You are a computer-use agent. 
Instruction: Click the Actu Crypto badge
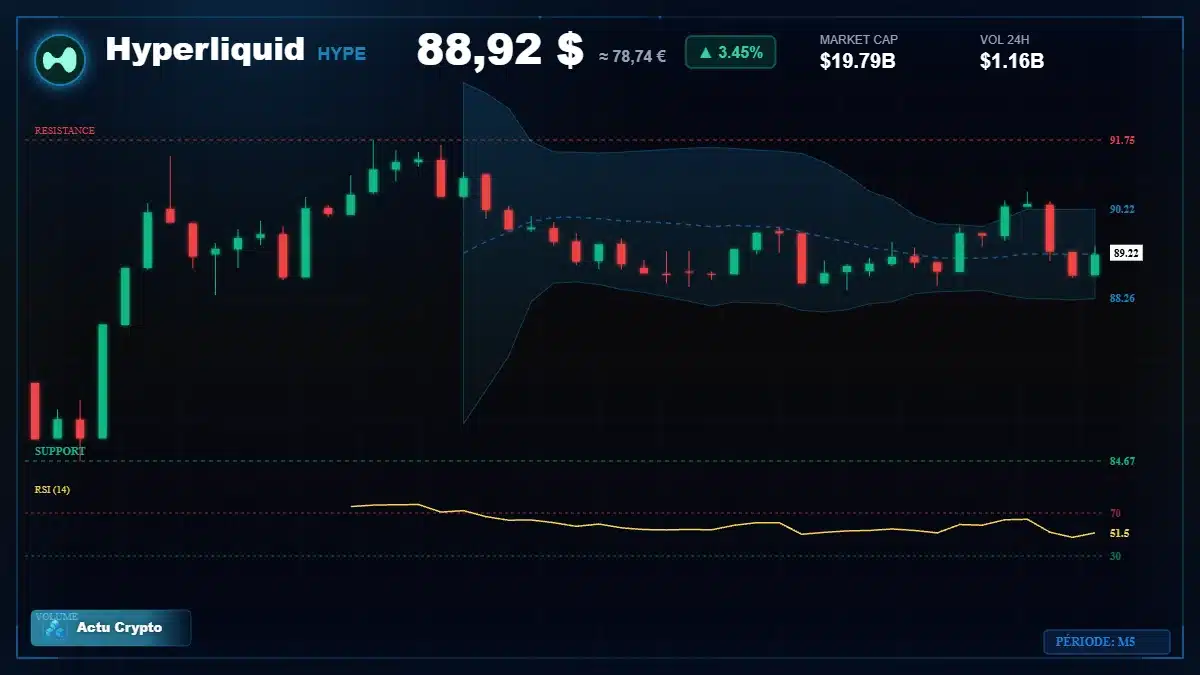point(111,628)
